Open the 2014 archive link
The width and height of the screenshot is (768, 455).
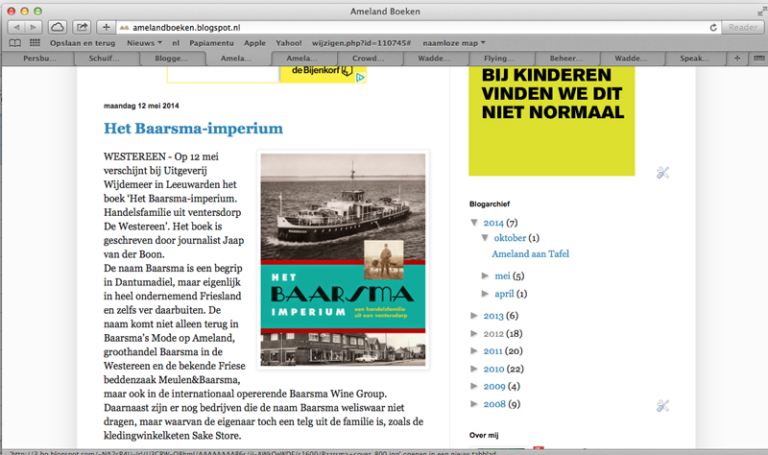(493, 223)
